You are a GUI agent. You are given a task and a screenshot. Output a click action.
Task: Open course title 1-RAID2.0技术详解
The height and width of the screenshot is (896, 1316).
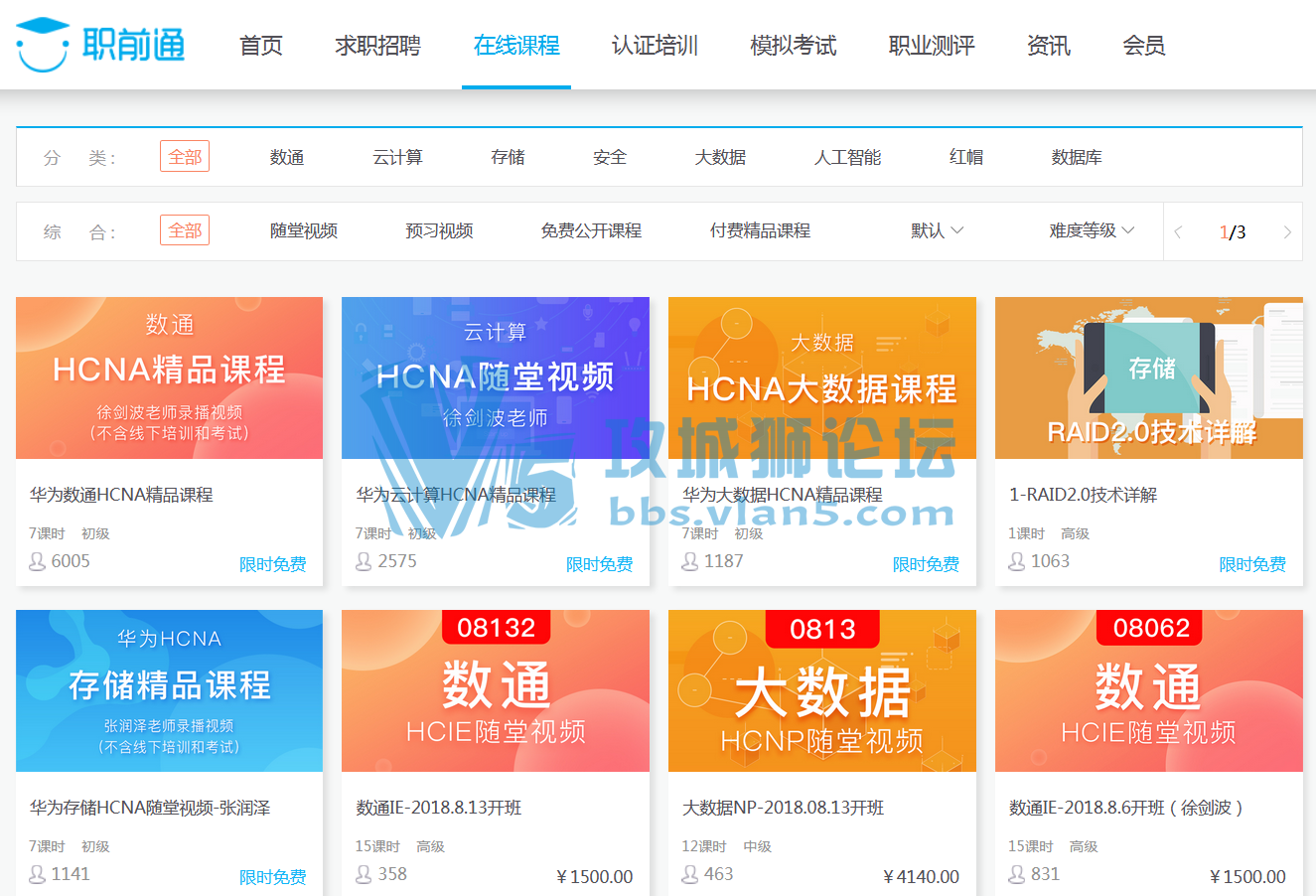(x=1084, y=495)
